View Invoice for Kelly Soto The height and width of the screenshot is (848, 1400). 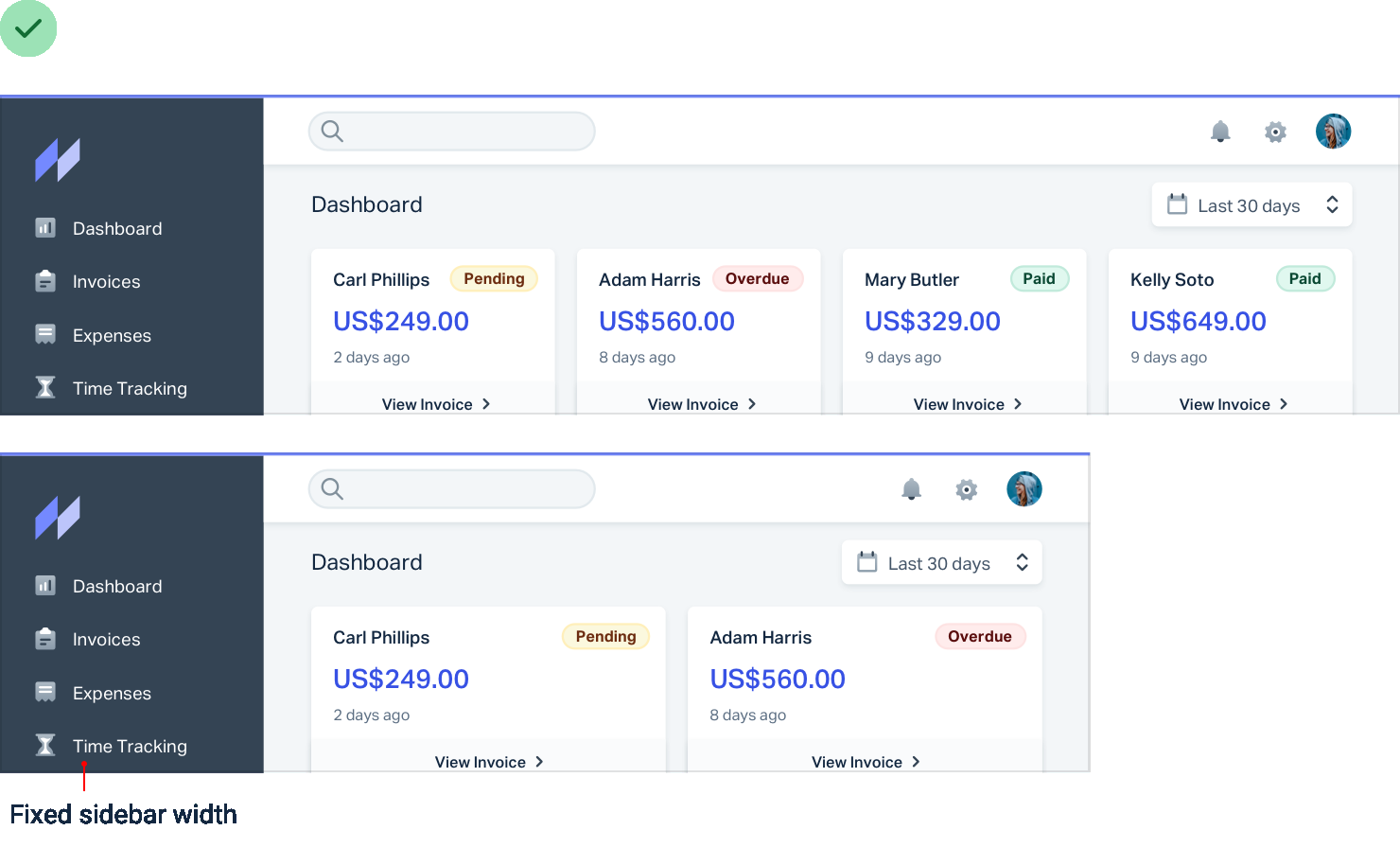1234,404
